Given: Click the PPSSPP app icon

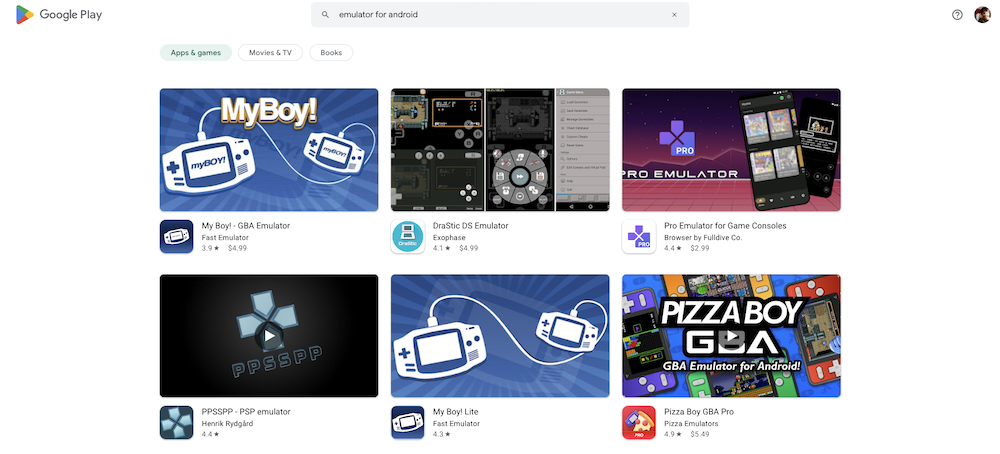Looking at the screenshot, I should coord(177,423).
